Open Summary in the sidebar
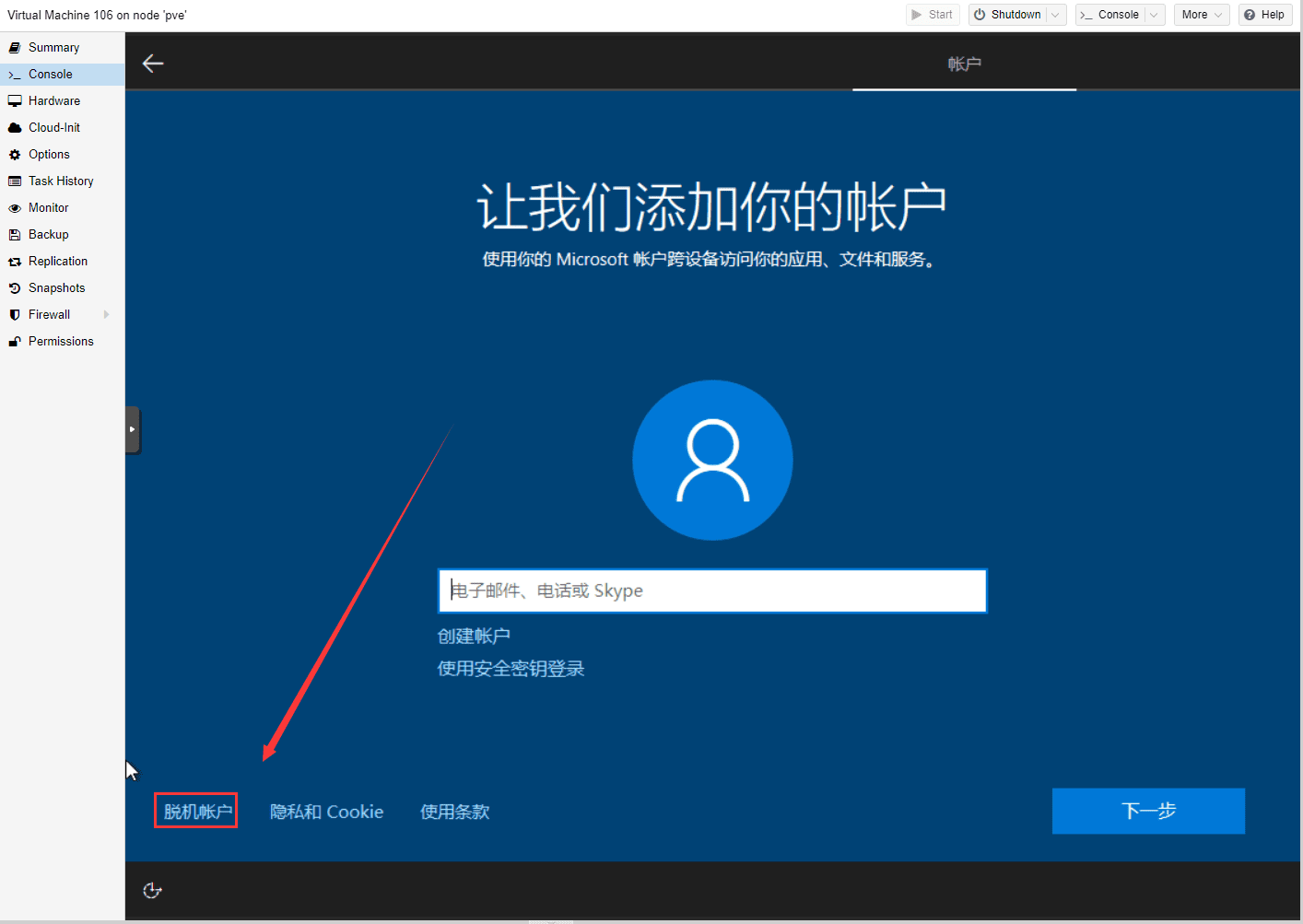The image size is (1303, 924). click(x=53, y=48)
